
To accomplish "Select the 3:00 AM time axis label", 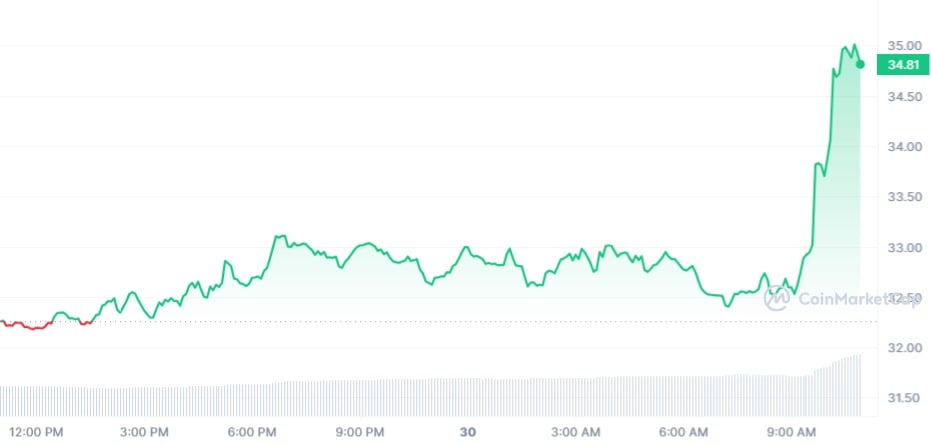I will [x=576, y=432].
